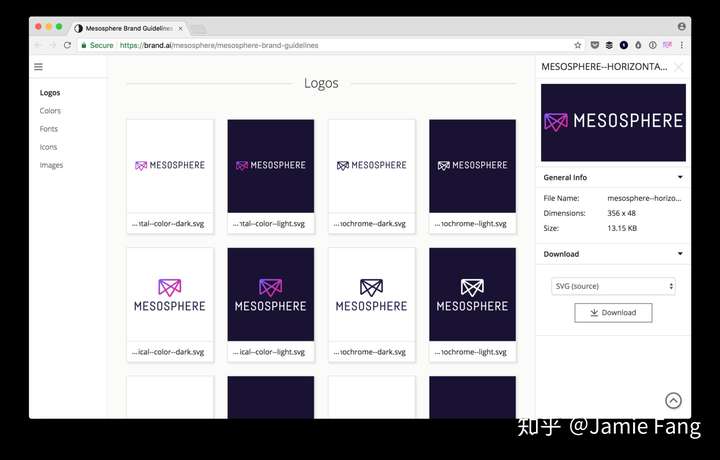This screenshot has height=460, width=720.
Task: Collapse the Download section
Action: pos(681,254)
